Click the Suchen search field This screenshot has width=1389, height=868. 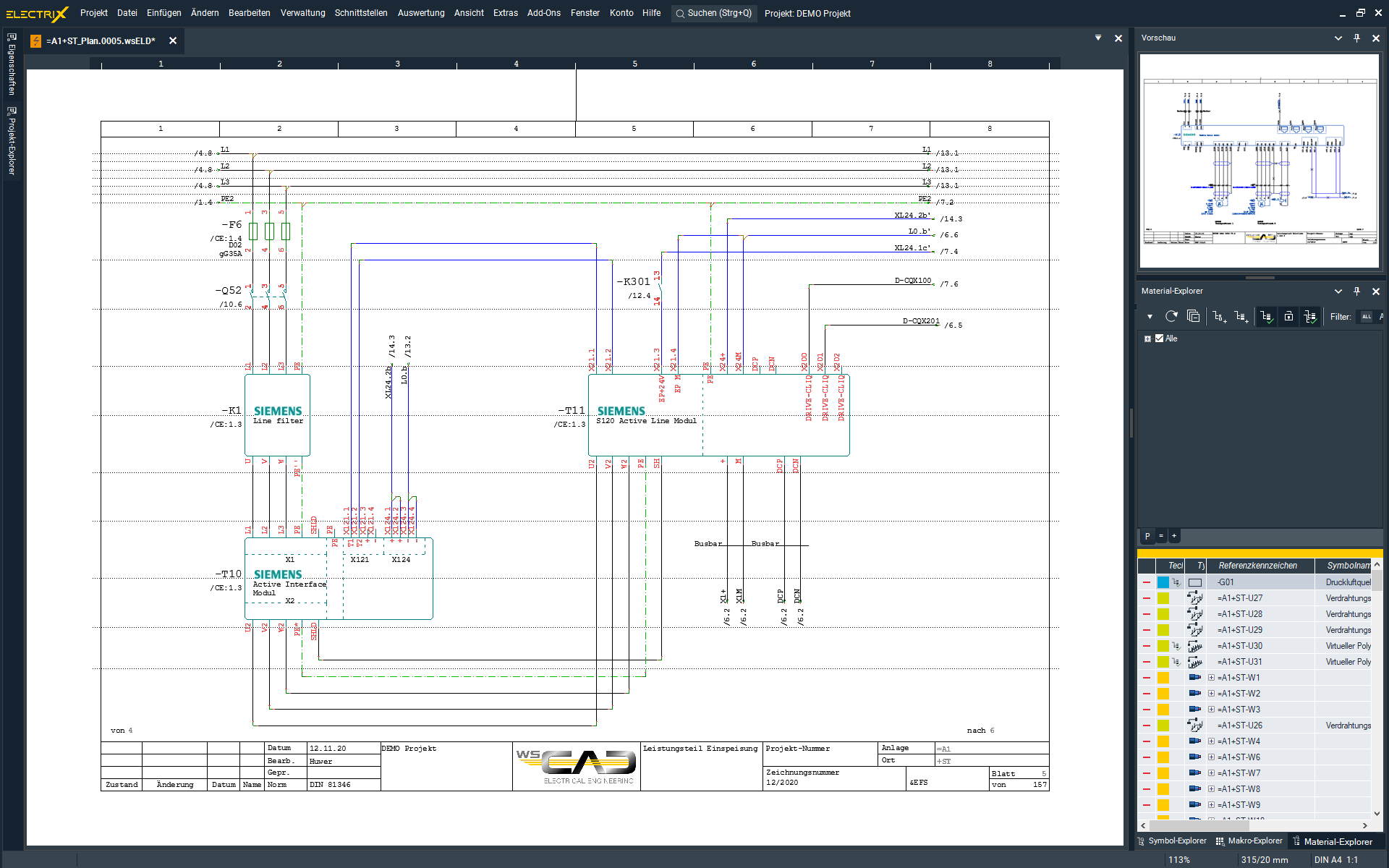714,13
